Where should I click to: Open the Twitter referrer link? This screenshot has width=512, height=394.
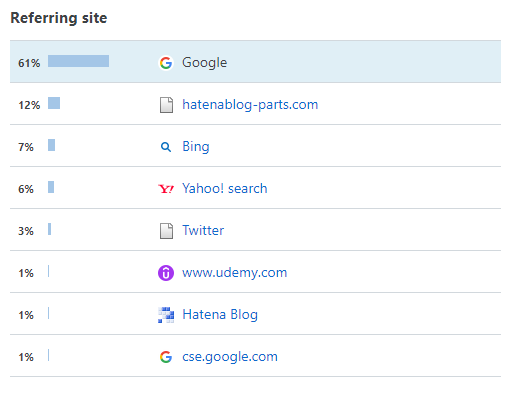pyautogui.click(x=203, y=230)
